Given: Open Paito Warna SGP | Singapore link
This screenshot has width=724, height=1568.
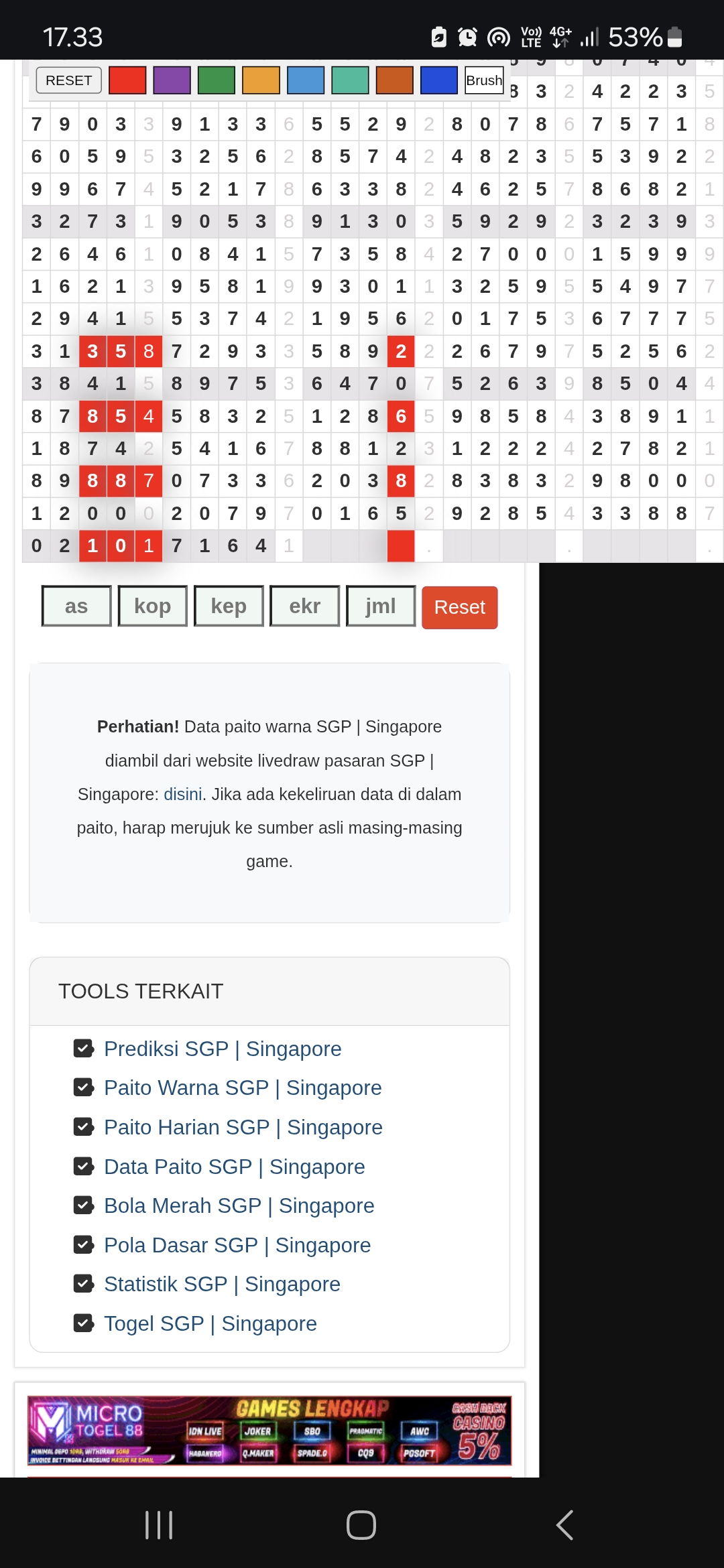Looking at the screenshot, I should pyautogui.click(x=243, y=1088).
